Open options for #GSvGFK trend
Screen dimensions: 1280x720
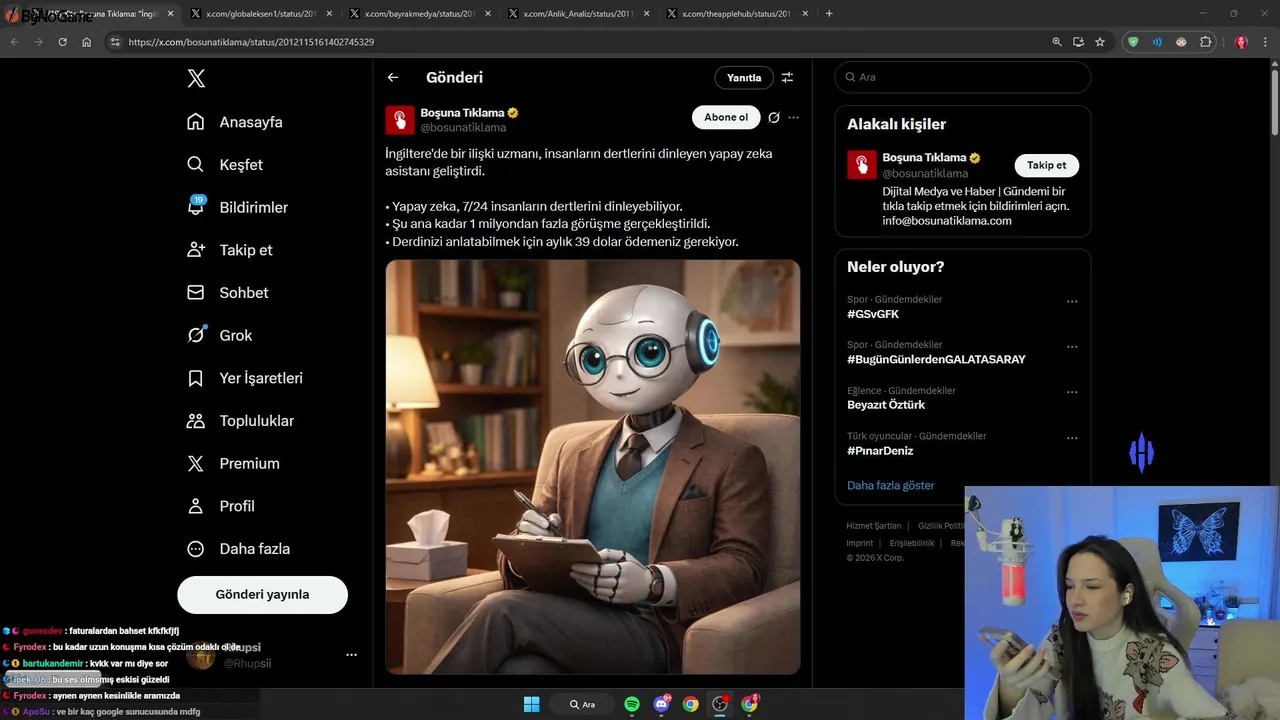click(1072, 301)
